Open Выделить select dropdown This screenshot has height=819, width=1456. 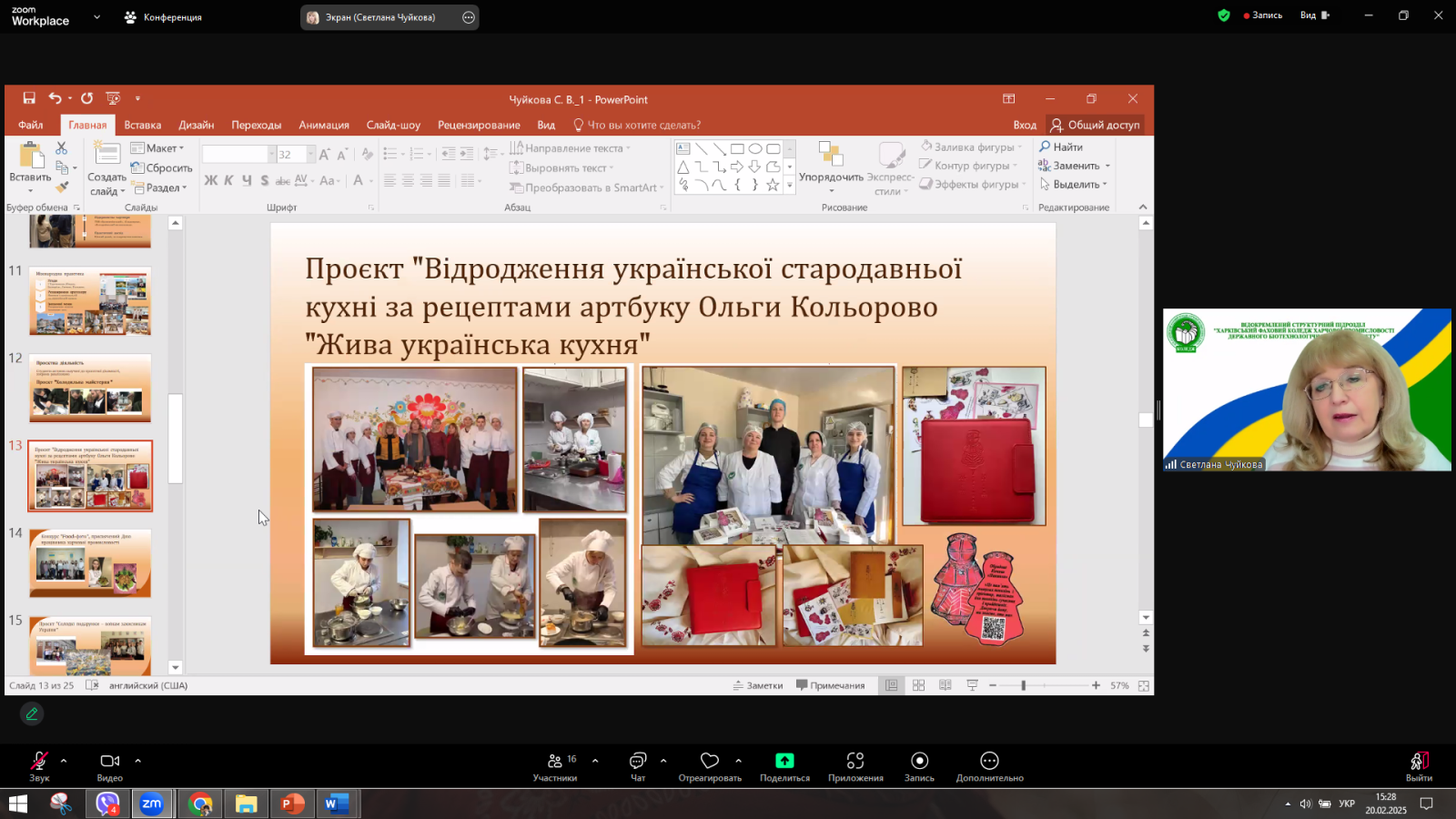(1074, 184)
